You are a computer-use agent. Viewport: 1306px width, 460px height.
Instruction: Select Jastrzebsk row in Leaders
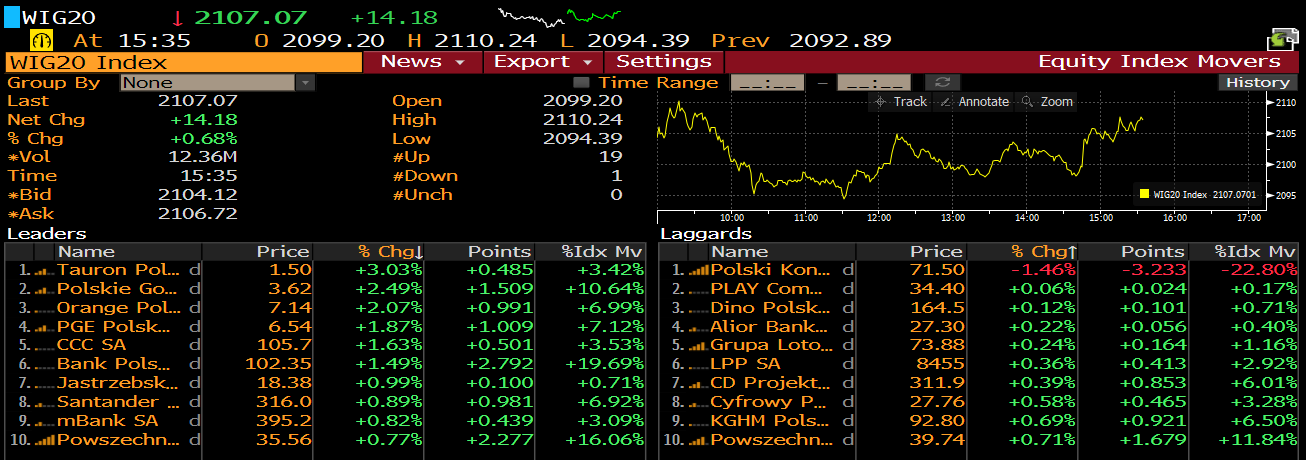pos(325,383)
